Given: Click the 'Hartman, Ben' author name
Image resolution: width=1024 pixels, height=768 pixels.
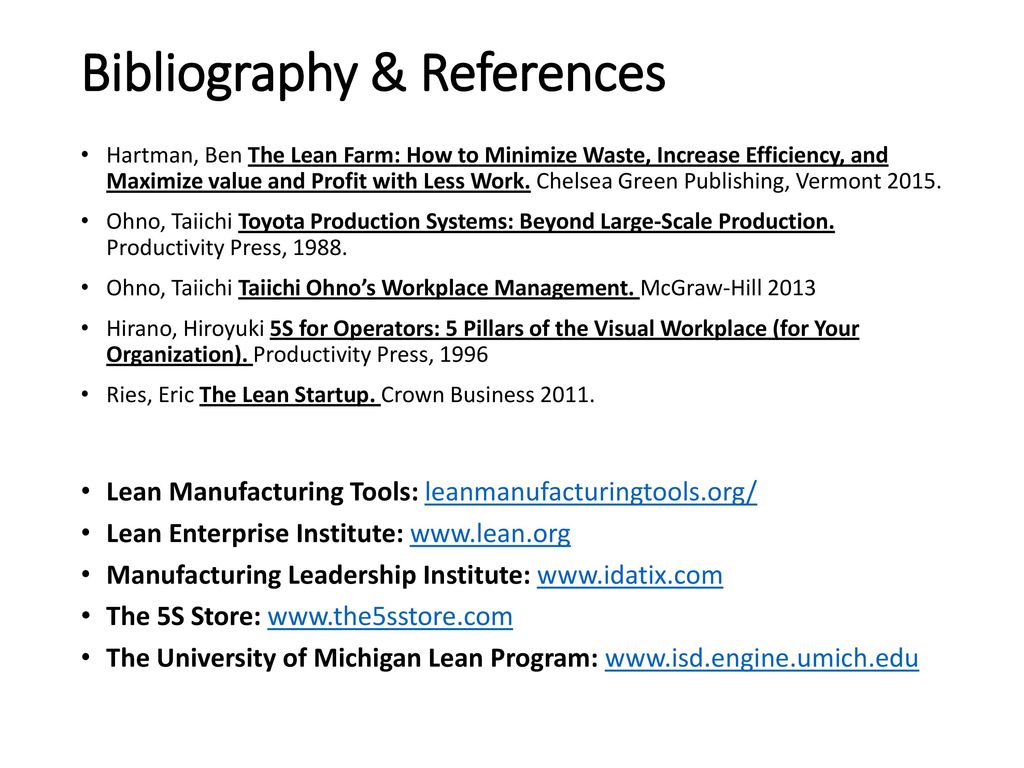Looking at the screenshot, I should [174, 155].
